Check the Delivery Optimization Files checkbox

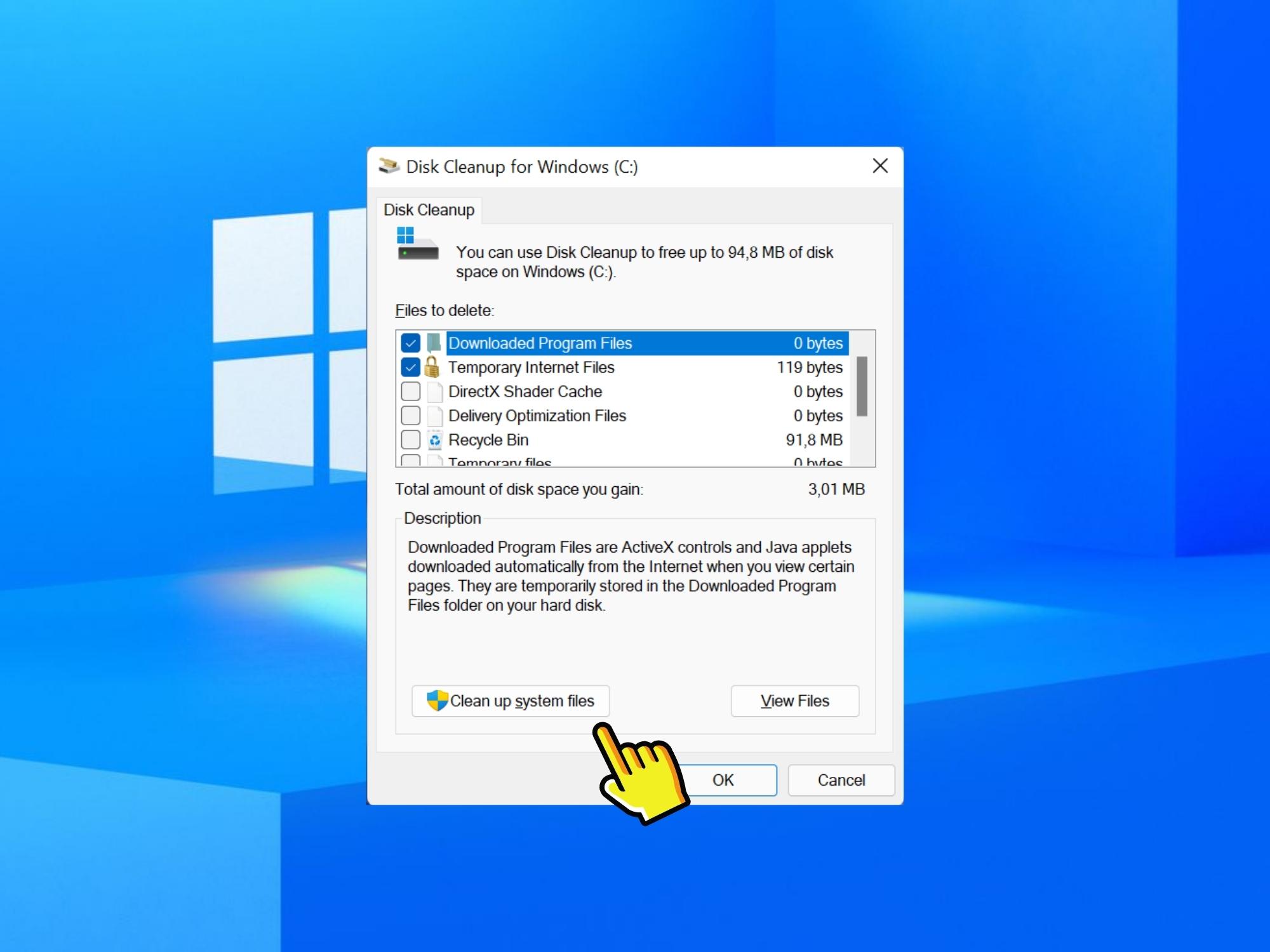click(411, 416)
